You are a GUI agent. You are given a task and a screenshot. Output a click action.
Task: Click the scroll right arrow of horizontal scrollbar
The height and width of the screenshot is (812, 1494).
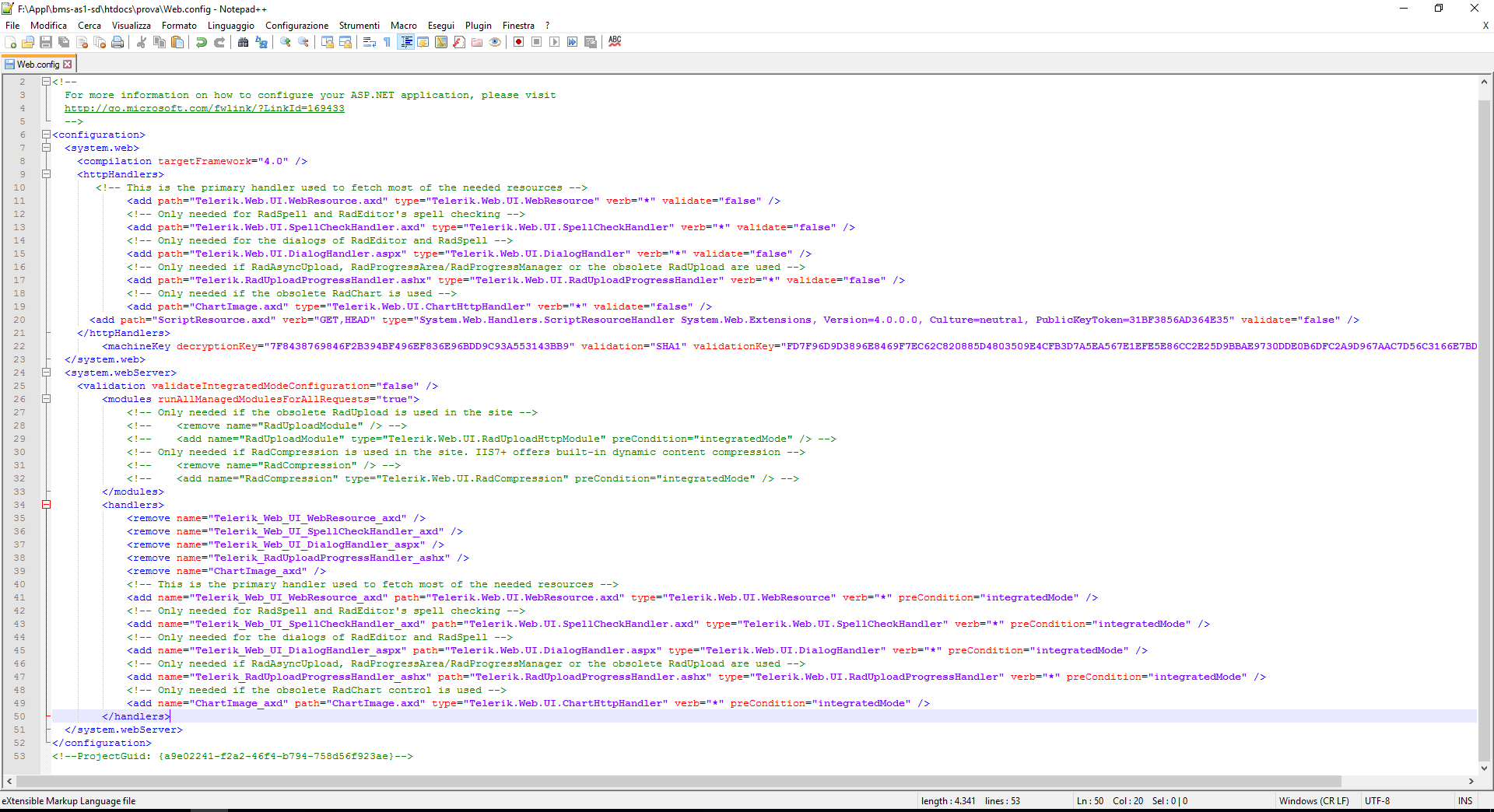tap(1471, 781)
